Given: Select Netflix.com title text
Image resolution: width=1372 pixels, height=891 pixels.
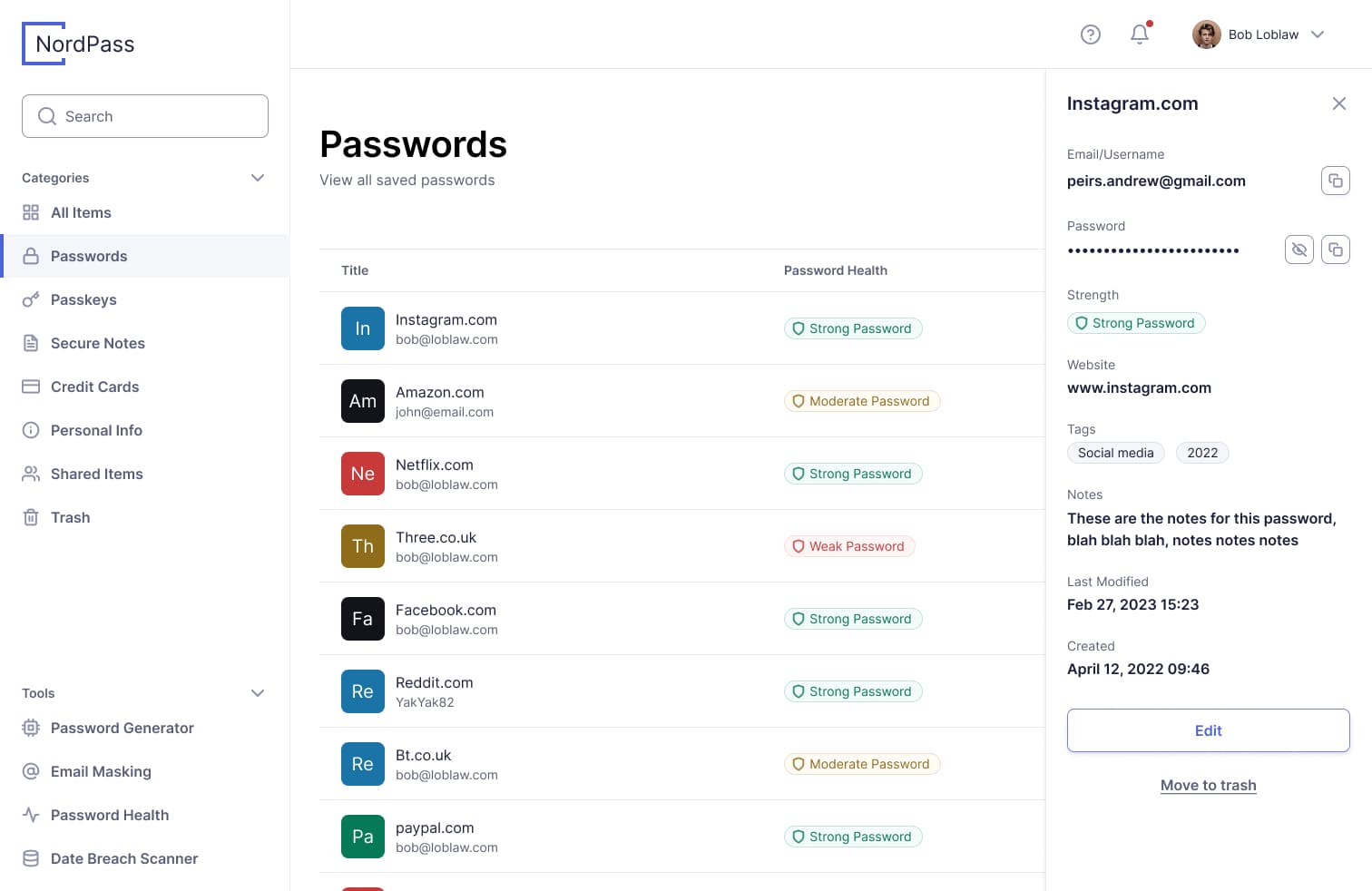Looking at the screenshot, I should pos(435,465).
